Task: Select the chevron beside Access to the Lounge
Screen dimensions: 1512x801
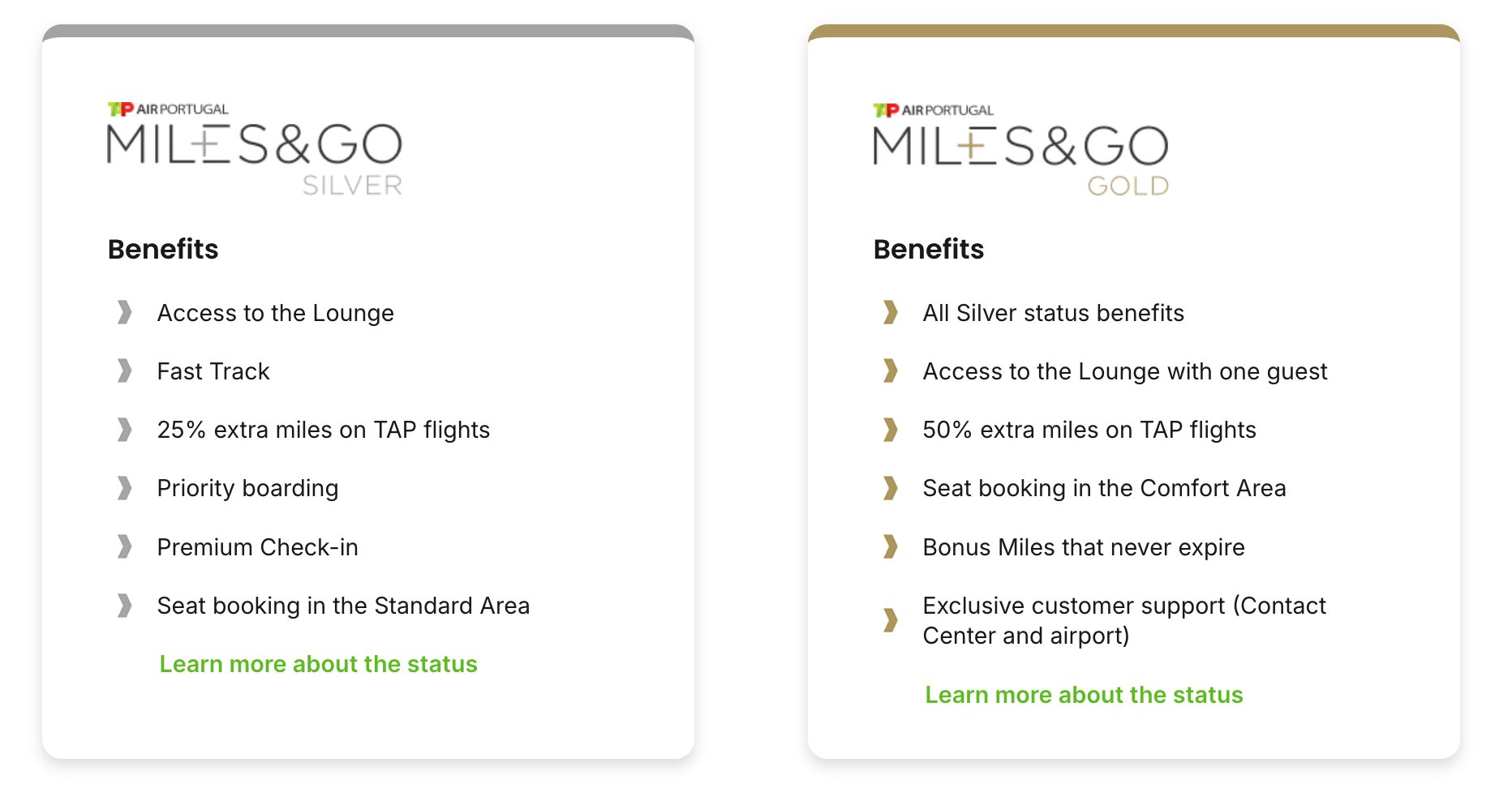Action: (125, 313)
